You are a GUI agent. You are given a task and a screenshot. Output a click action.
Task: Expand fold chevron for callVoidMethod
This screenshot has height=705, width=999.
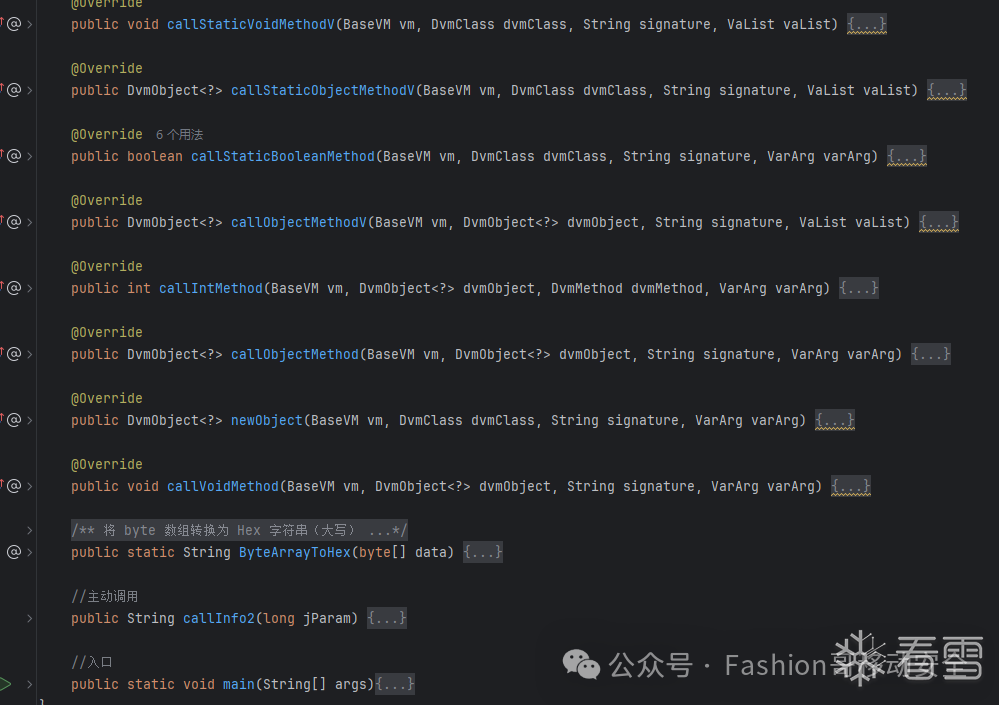pyautogui.click(x=29, y=486)
